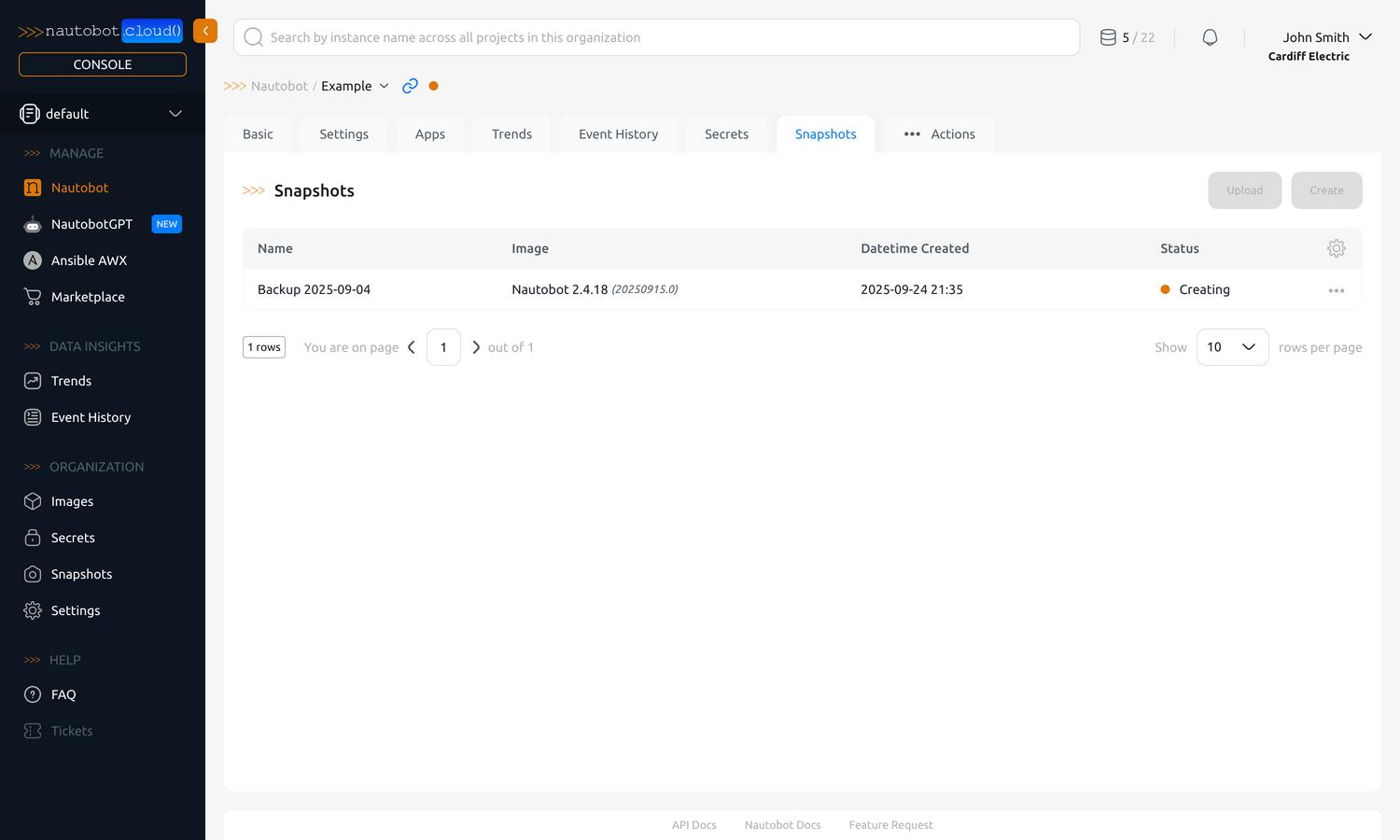Open the Nautobot Docs footer link

pyautogui.click(x=782, y=825)
